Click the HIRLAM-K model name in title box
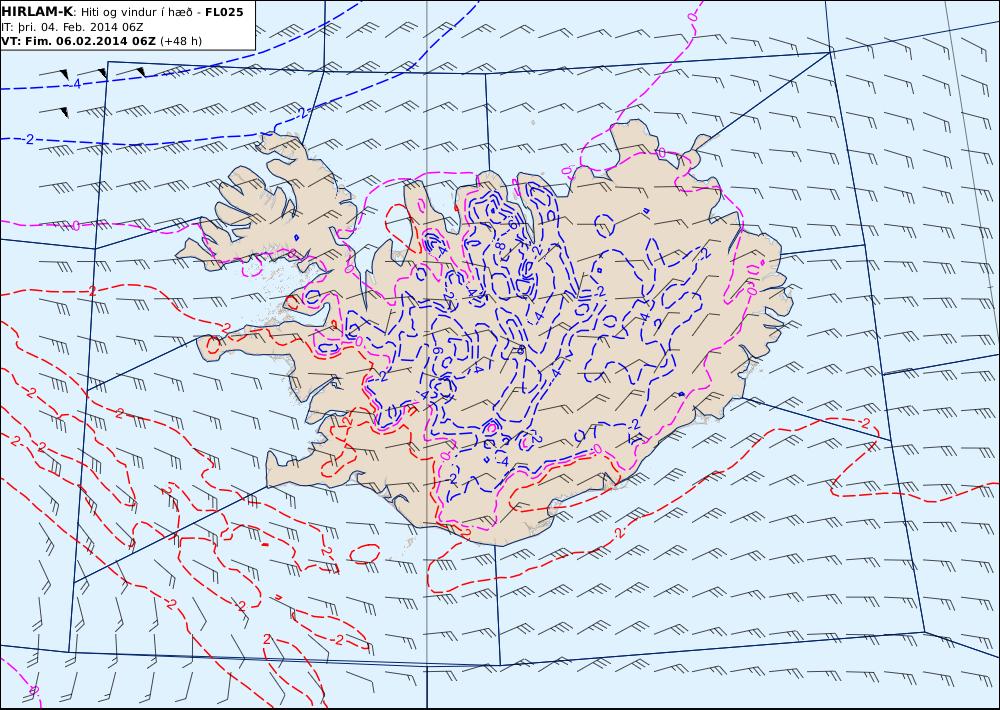Viewport: 1000px width, 710px height. tap(37, 12)
